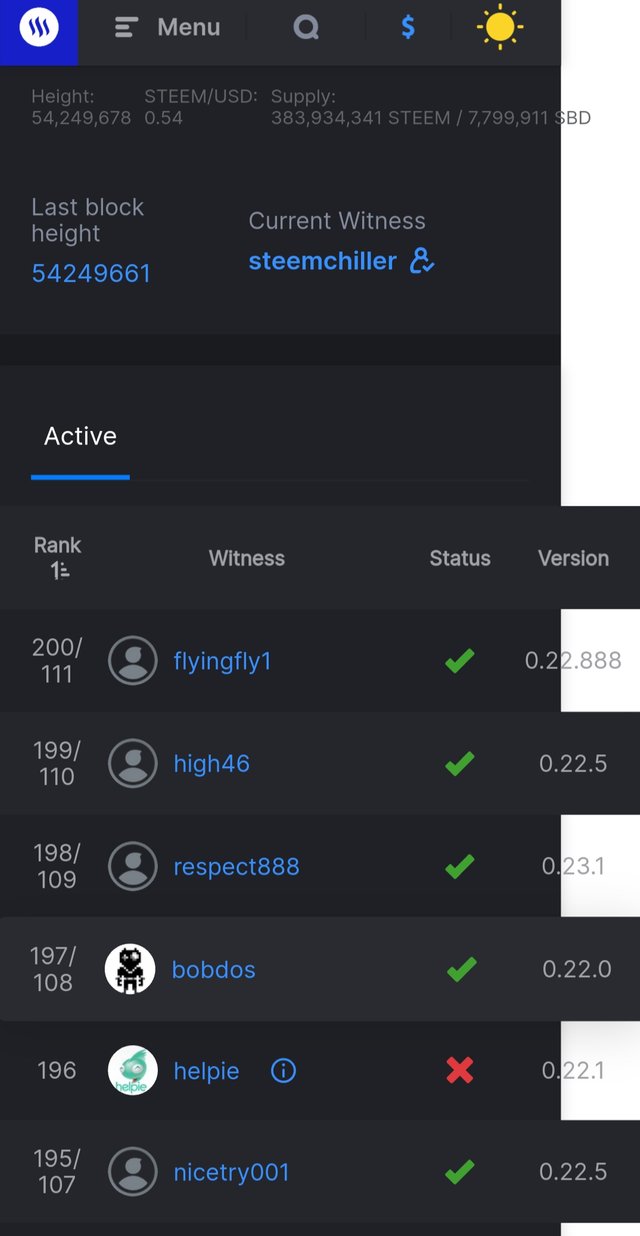
Task: Click the Steem logo icon
Action: (x=39, y=28)
